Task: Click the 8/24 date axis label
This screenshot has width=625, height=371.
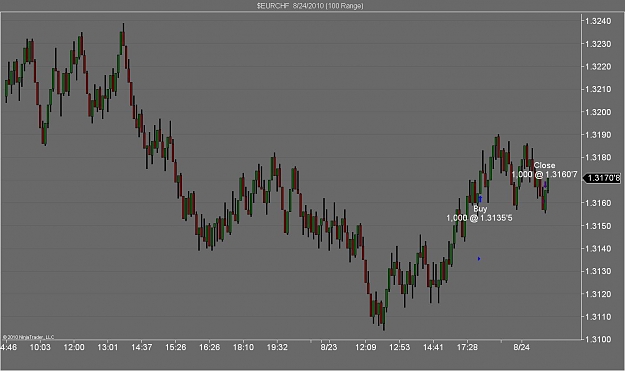Action: [521, 347]
